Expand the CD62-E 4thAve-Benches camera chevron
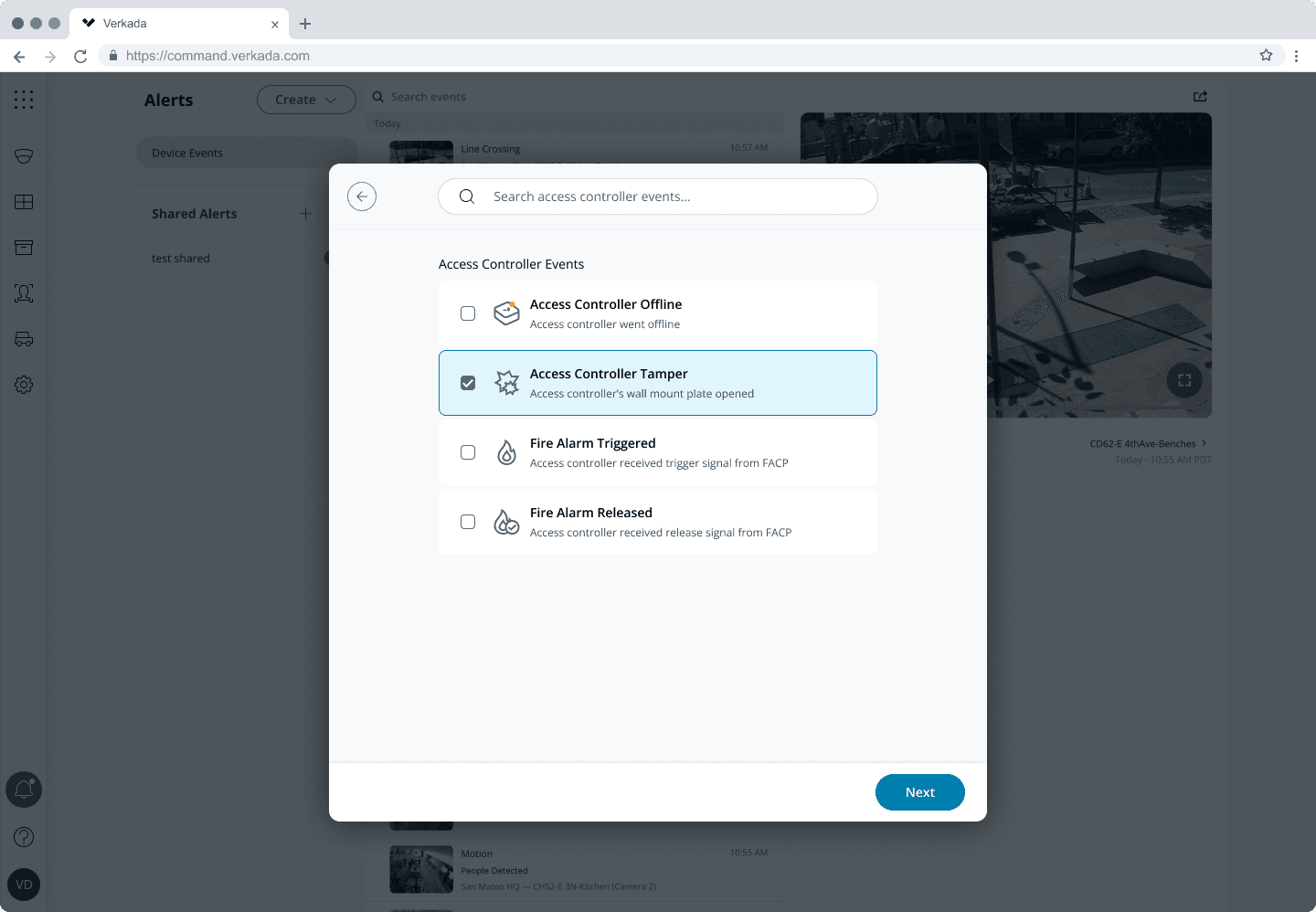1316x912 pixels. 1204,443
